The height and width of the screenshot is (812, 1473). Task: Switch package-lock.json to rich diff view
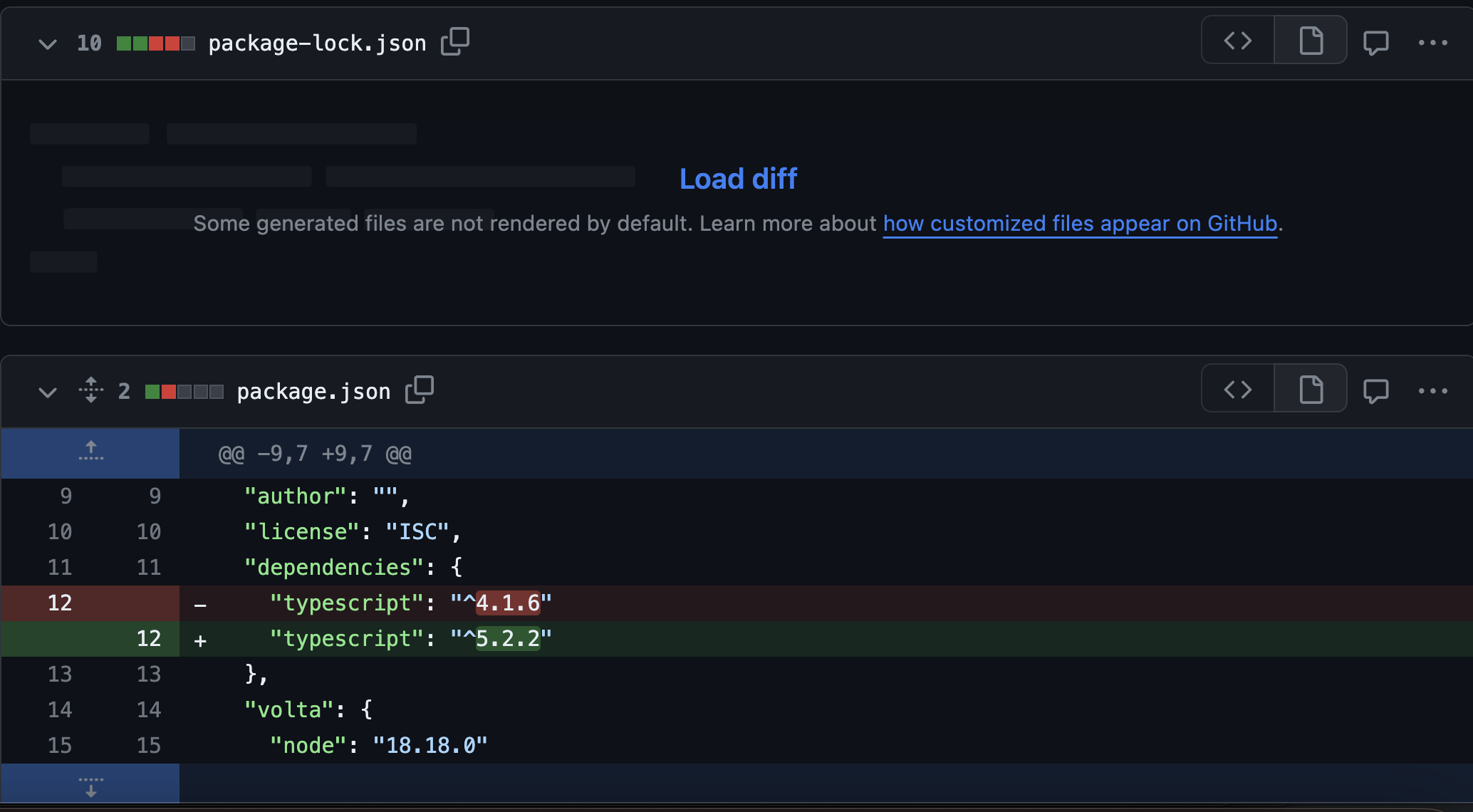(x=1311, y=41)
